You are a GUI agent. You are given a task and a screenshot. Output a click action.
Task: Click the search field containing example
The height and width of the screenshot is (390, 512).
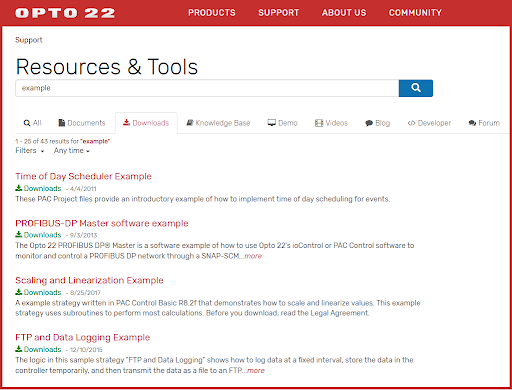[x=207, y=88]
